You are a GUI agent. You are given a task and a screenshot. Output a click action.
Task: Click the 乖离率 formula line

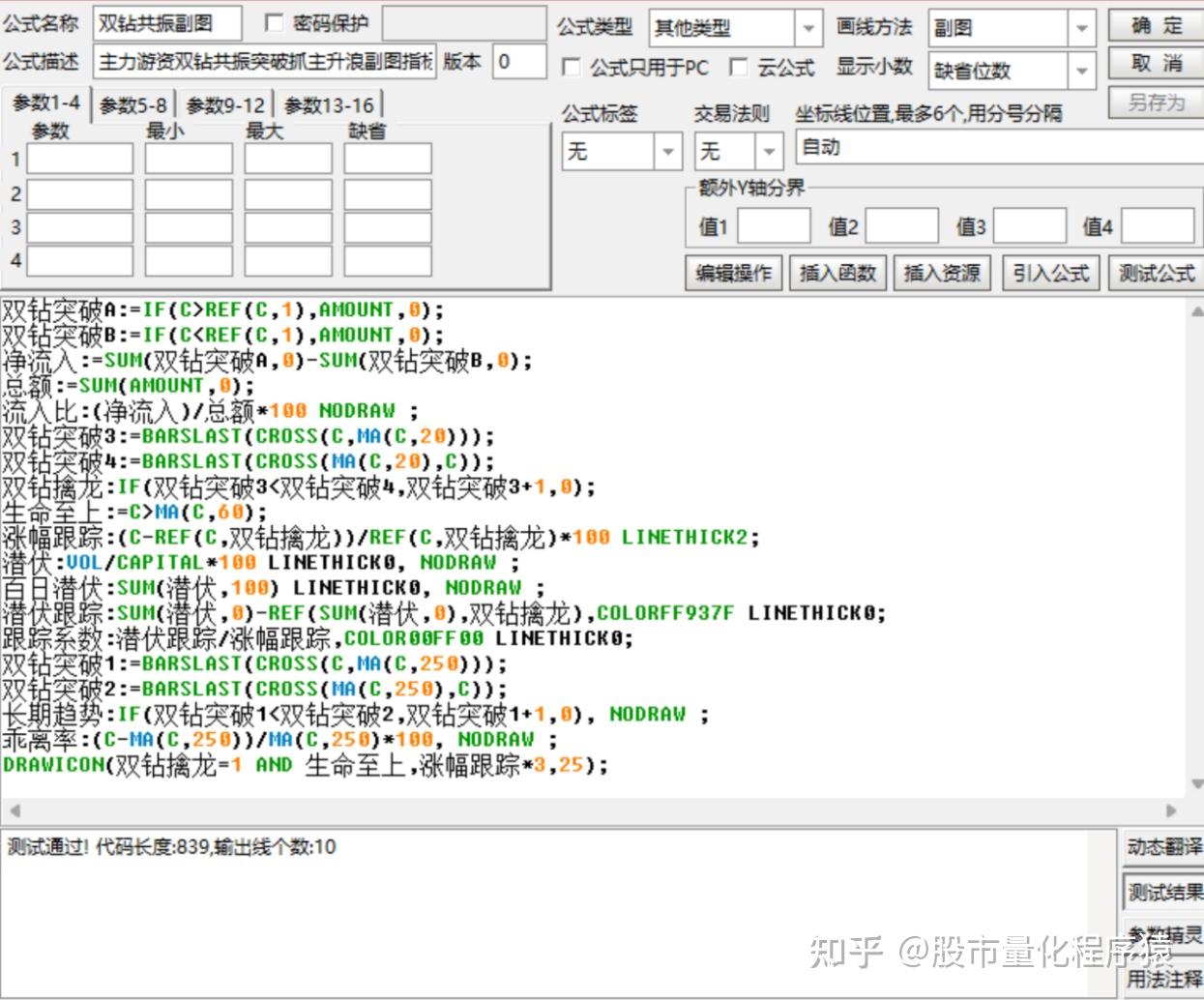pyautogui.click(x=279, y=739)
